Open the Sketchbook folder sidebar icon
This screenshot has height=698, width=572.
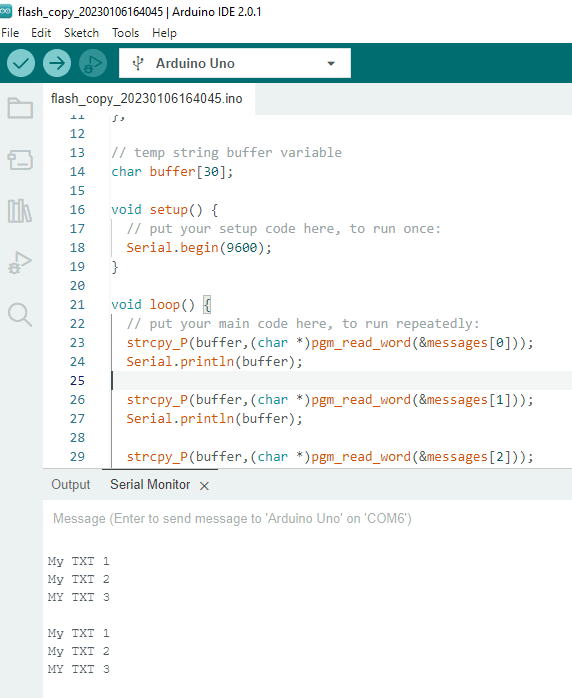pyautogui.click(x=20, y=108)
